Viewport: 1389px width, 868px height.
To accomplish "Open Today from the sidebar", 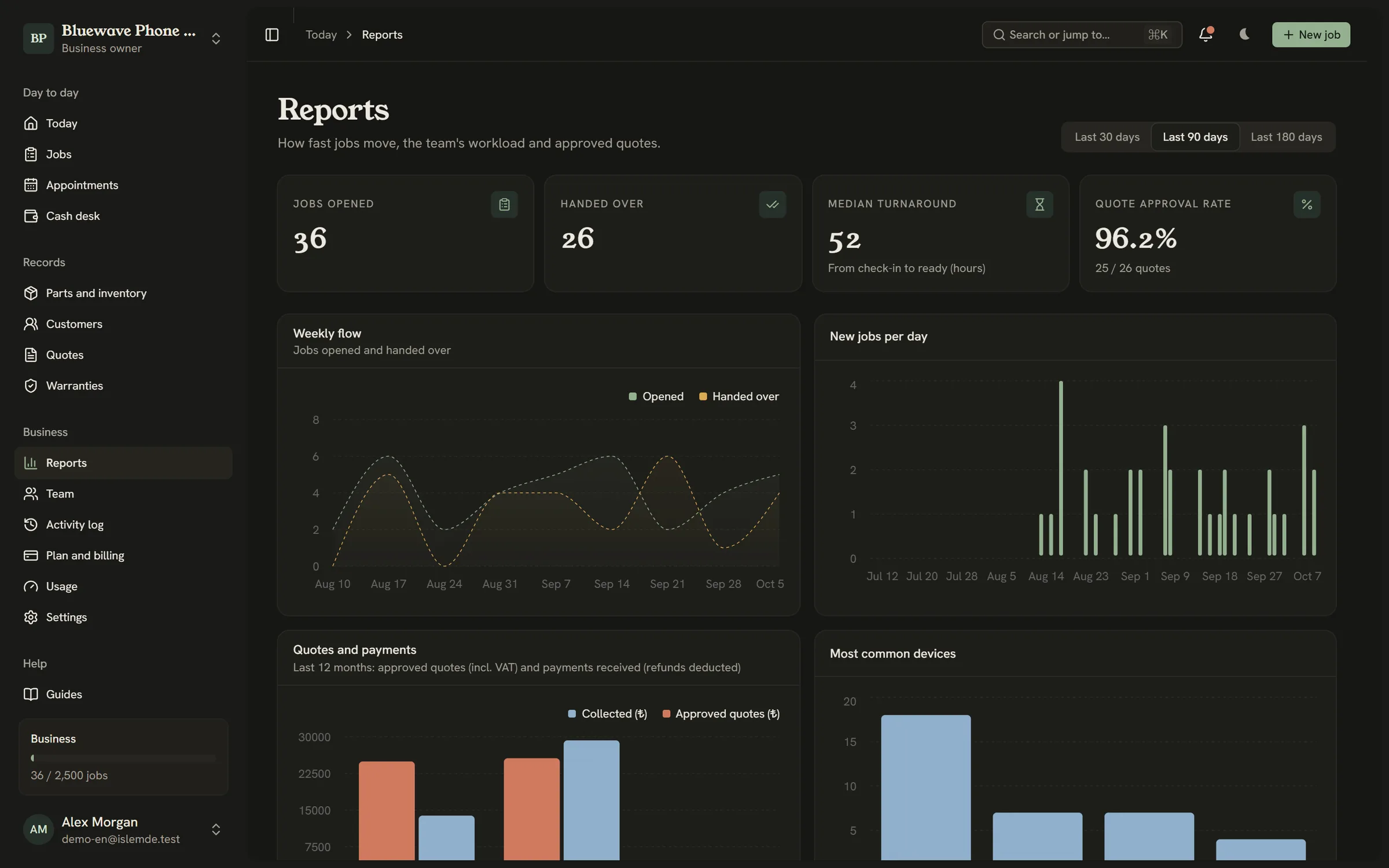I will [123, 123].
